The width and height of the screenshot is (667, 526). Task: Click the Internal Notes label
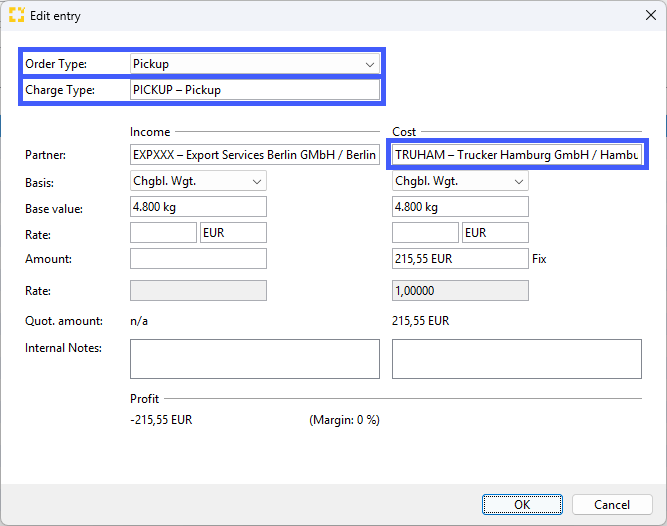coord(63,348)
